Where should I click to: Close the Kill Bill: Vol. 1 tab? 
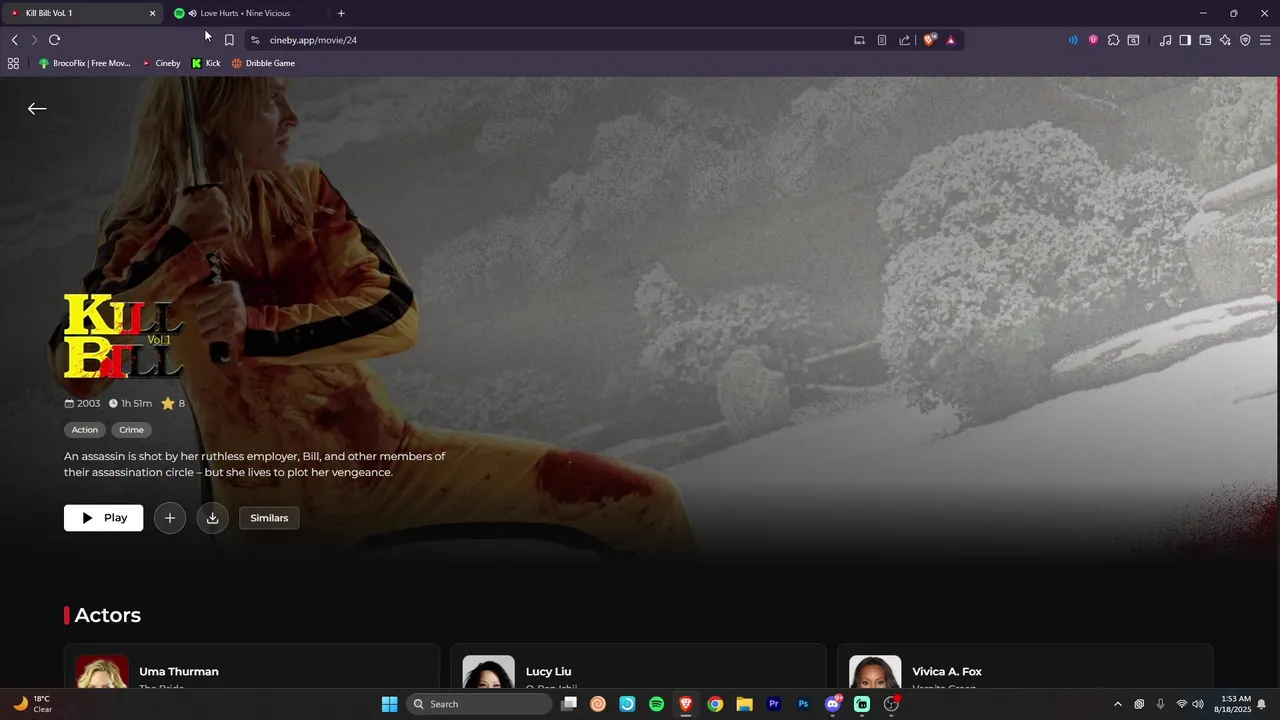tap(152, 13)
